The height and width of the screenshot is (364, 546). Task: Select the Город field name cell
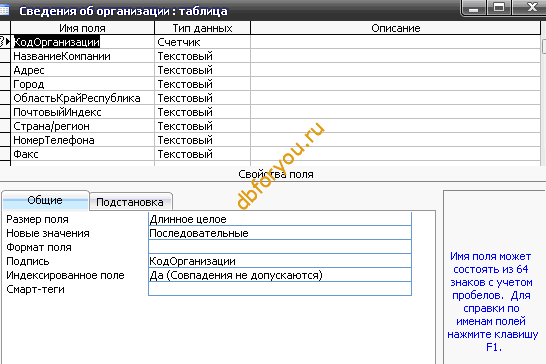83,84
